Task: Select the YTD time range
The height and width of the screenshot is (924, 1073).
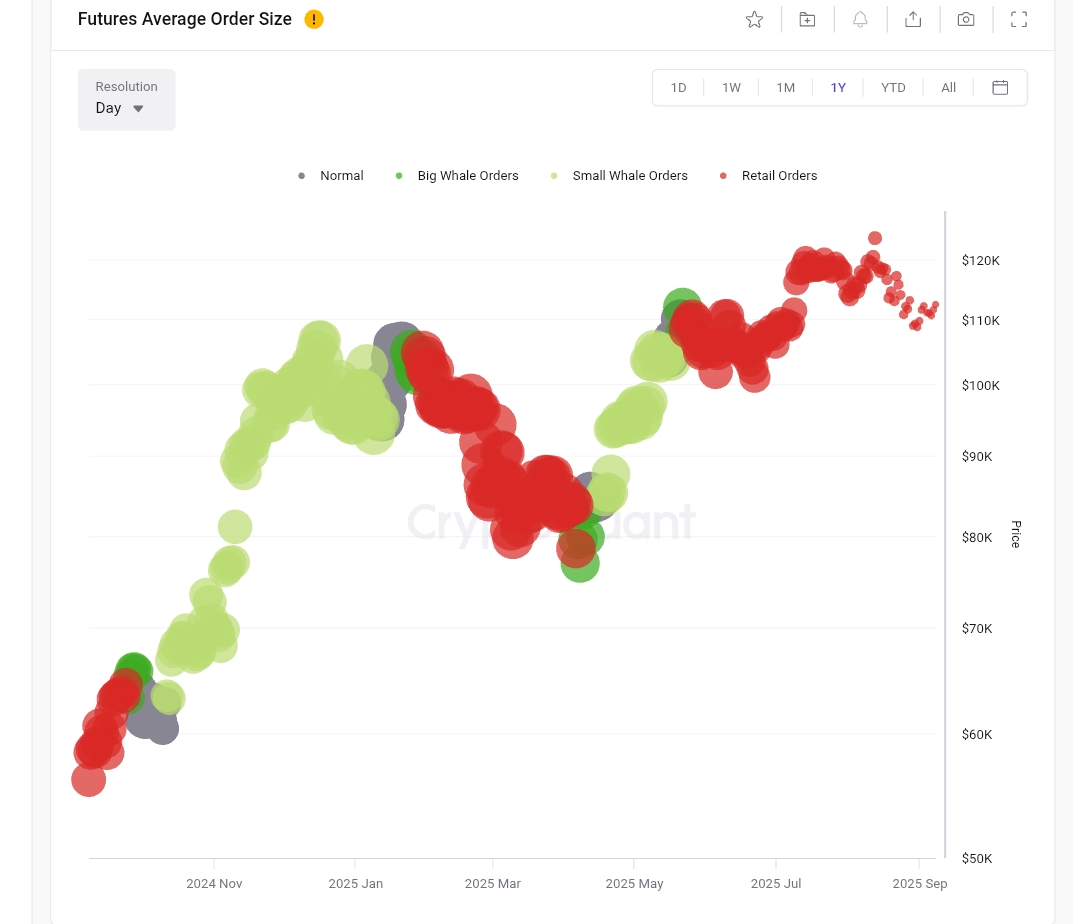Action: 893,87
